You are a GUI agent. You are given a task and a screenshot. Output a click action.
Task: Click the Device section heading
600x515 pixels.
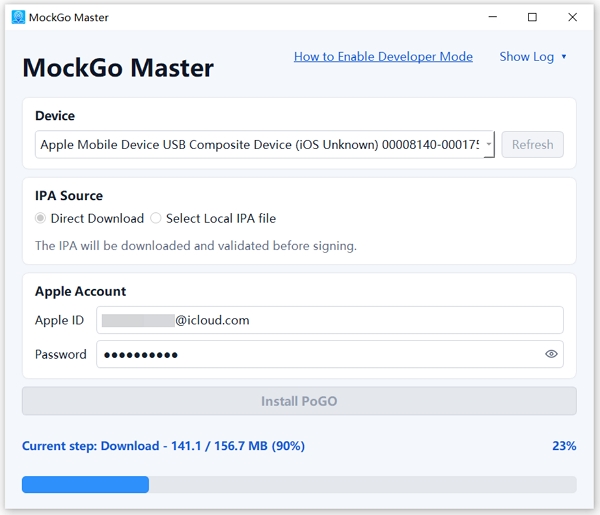click(x=55, y=116)
